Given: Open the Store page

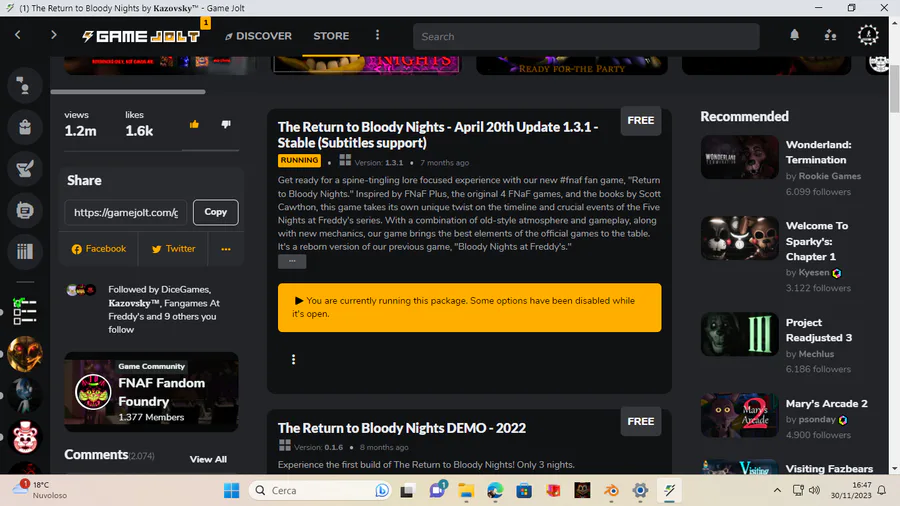Looking at the screenshot, I should coord(331,36).
